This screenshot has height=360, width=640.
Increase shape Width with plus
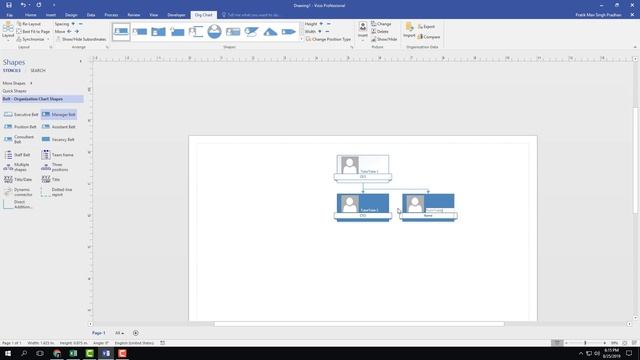tap(320, 31)
